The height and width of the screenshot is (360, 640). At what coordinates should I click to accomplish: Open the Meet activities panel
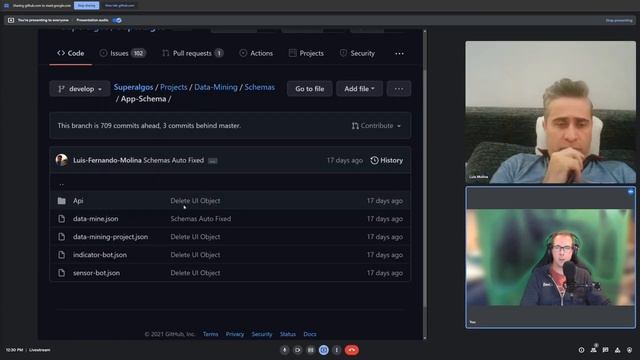[x=618, y=350]
